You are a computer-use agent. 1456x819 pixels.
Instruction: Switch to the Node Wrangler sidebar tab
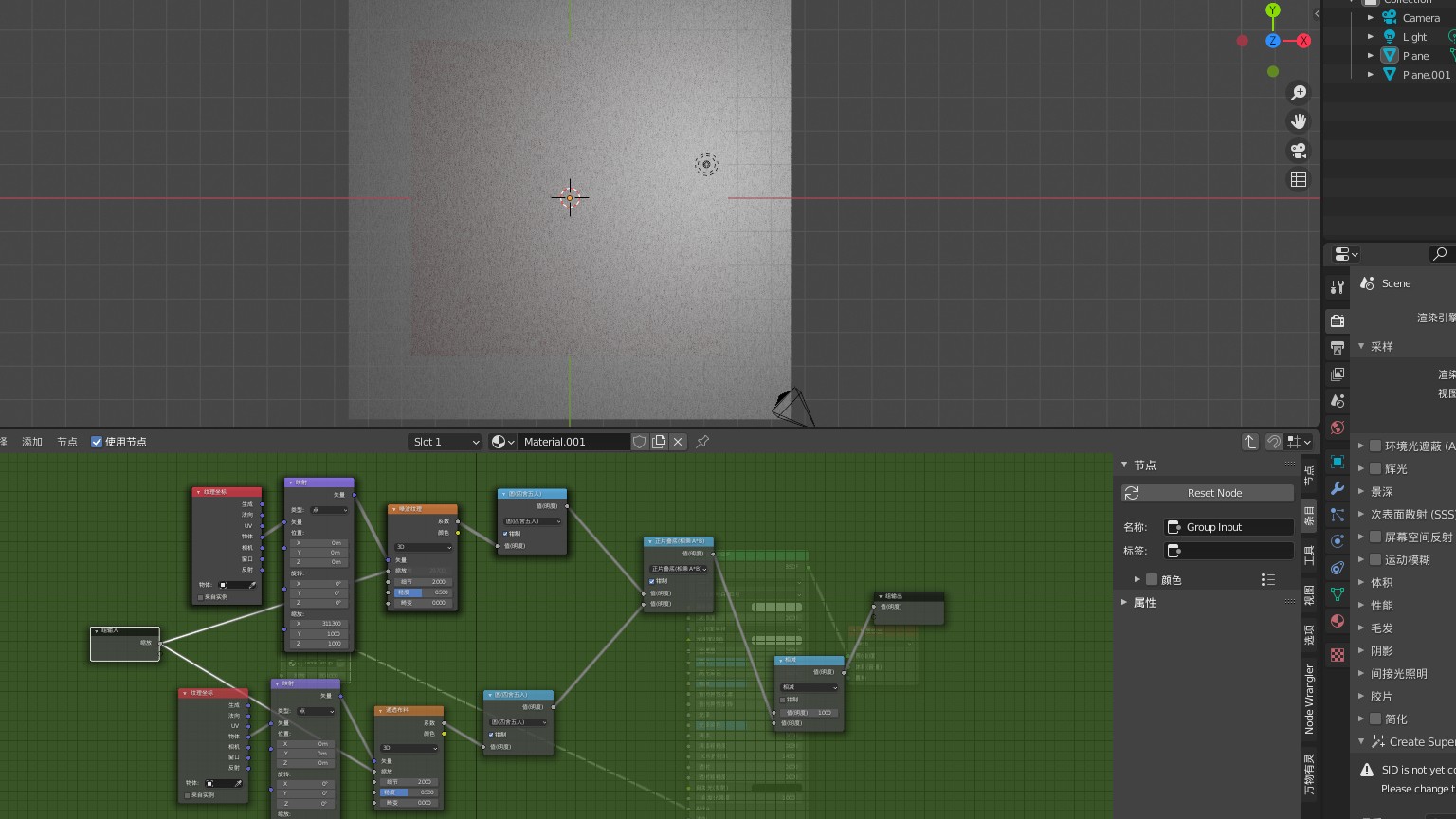click(1309, 700)
